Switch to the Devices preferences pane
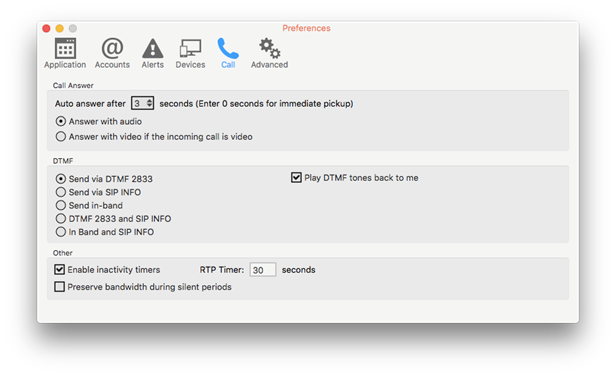The width and height of the screenshot is (616, 376). tap(190, 53)
